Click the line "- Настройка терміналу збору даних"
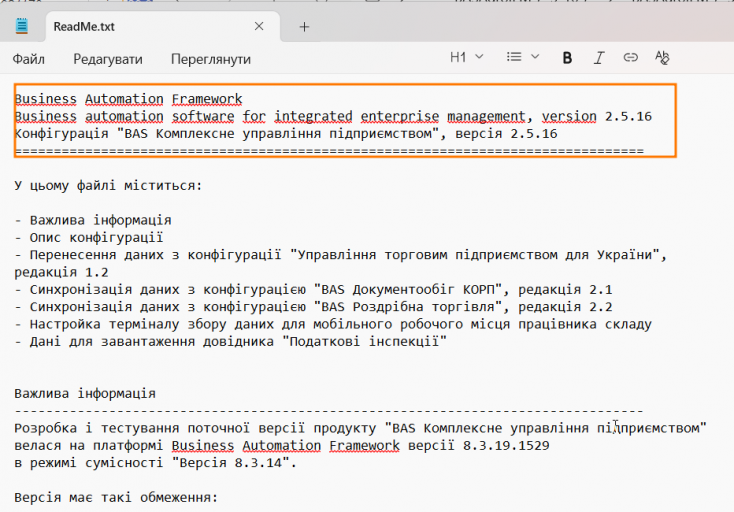 (333, 324)
